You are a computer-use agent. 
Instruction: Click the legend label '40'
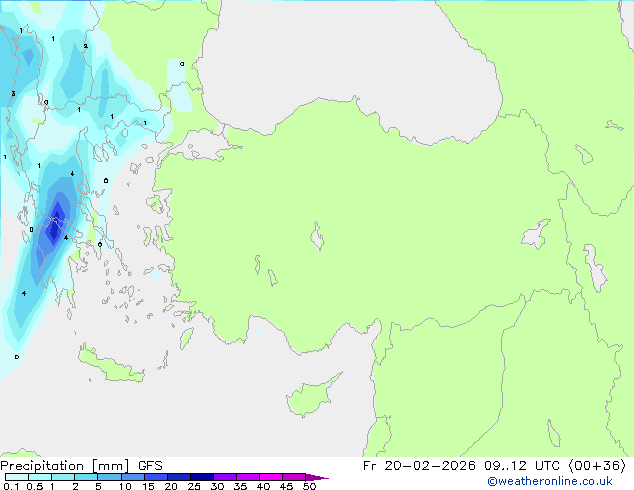263,486
